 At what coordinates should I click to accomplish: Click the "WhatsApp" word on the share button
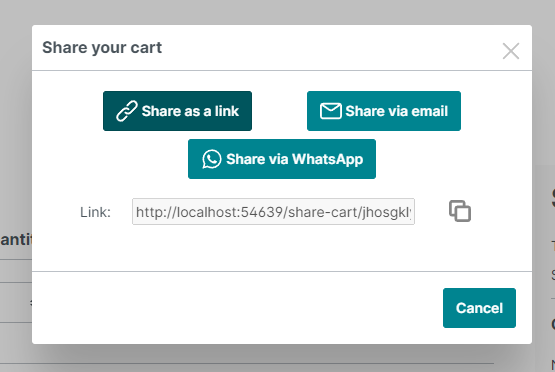pyautogui.click(x=327, y=159)
